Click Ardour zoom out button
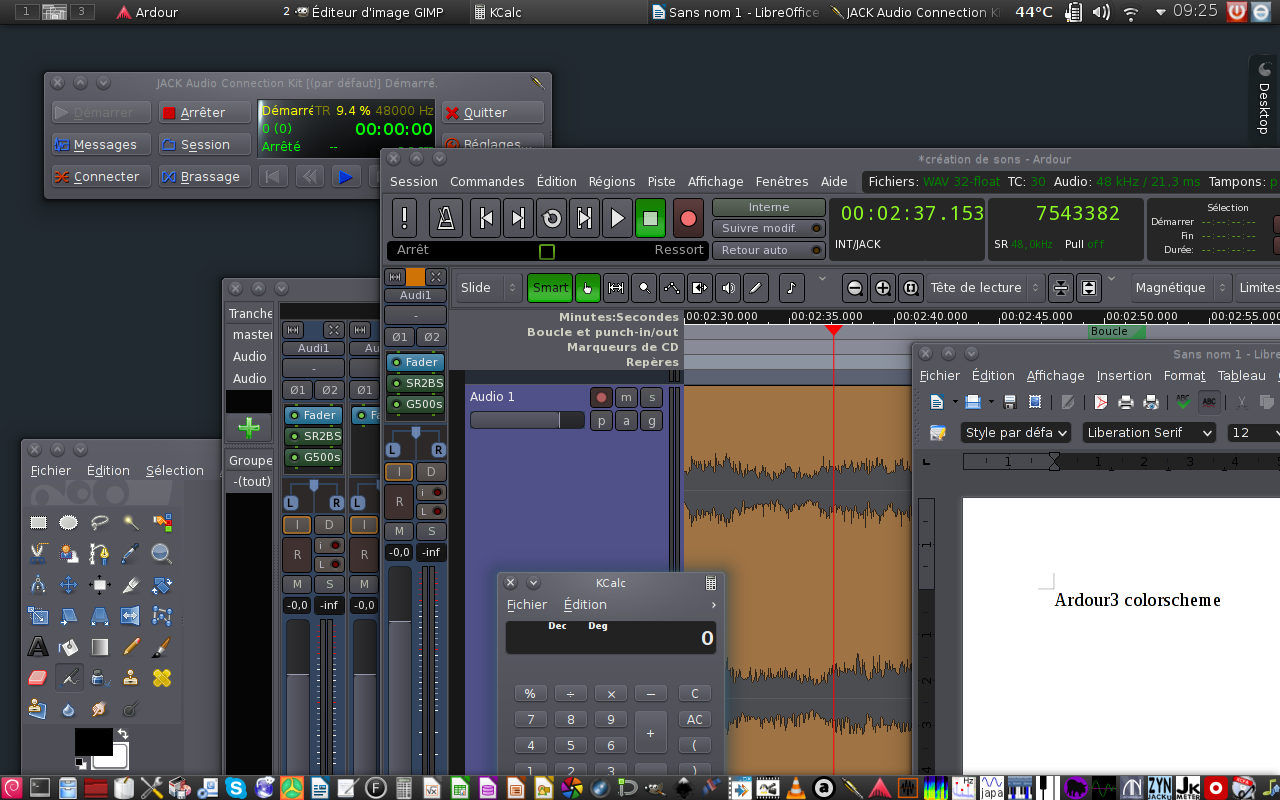The image size is (1280, 800). (855, 288)
